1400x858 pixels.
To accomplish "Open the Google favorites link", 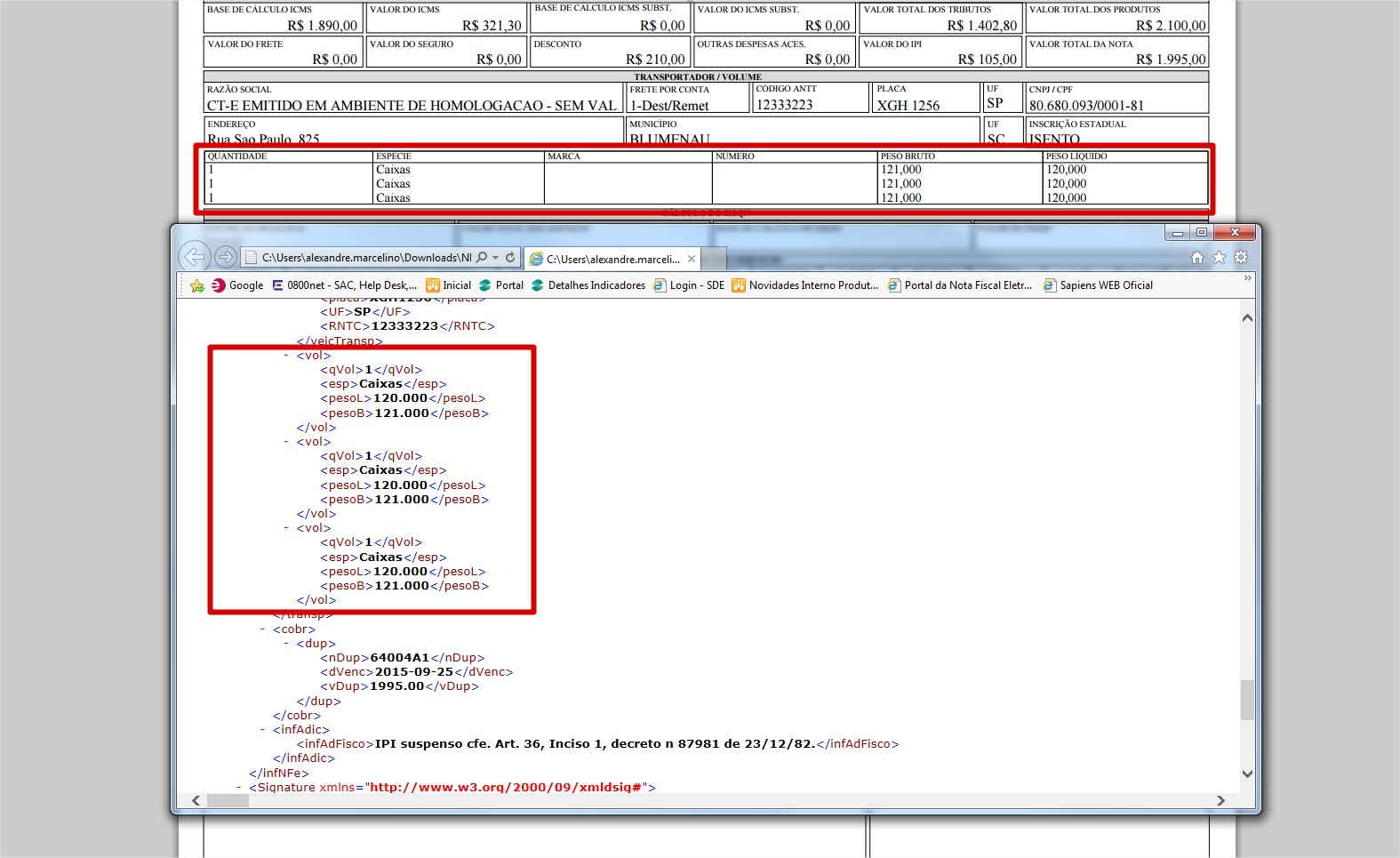I will pos(237,285).
